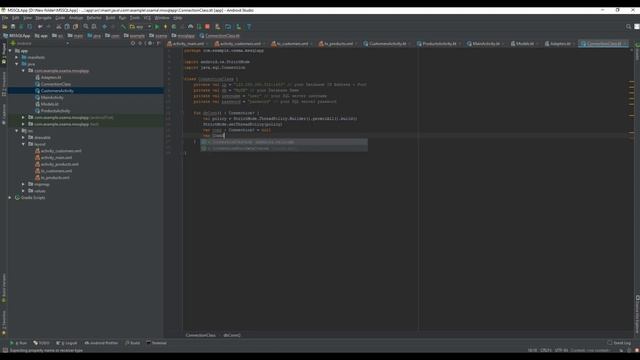Image resolution: width=640 pixels, height=360 pixels.
Task: Switch to the ProductsActivity.kt editor tab
Action: click(439, 44)
